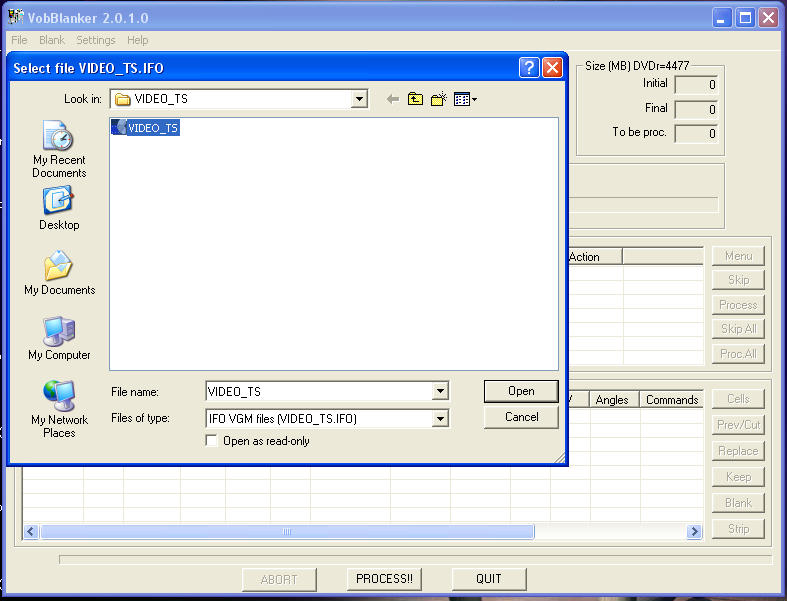Click the PROCESS!! button
The image size is (787, 601).
[384, 579]
